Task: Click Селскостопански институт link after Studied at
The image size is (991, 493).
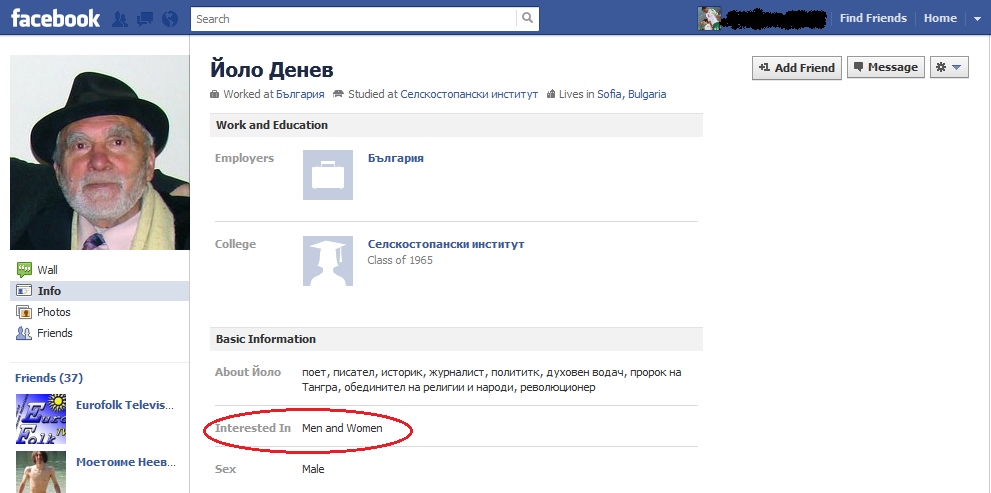Action: coord(469,94)
